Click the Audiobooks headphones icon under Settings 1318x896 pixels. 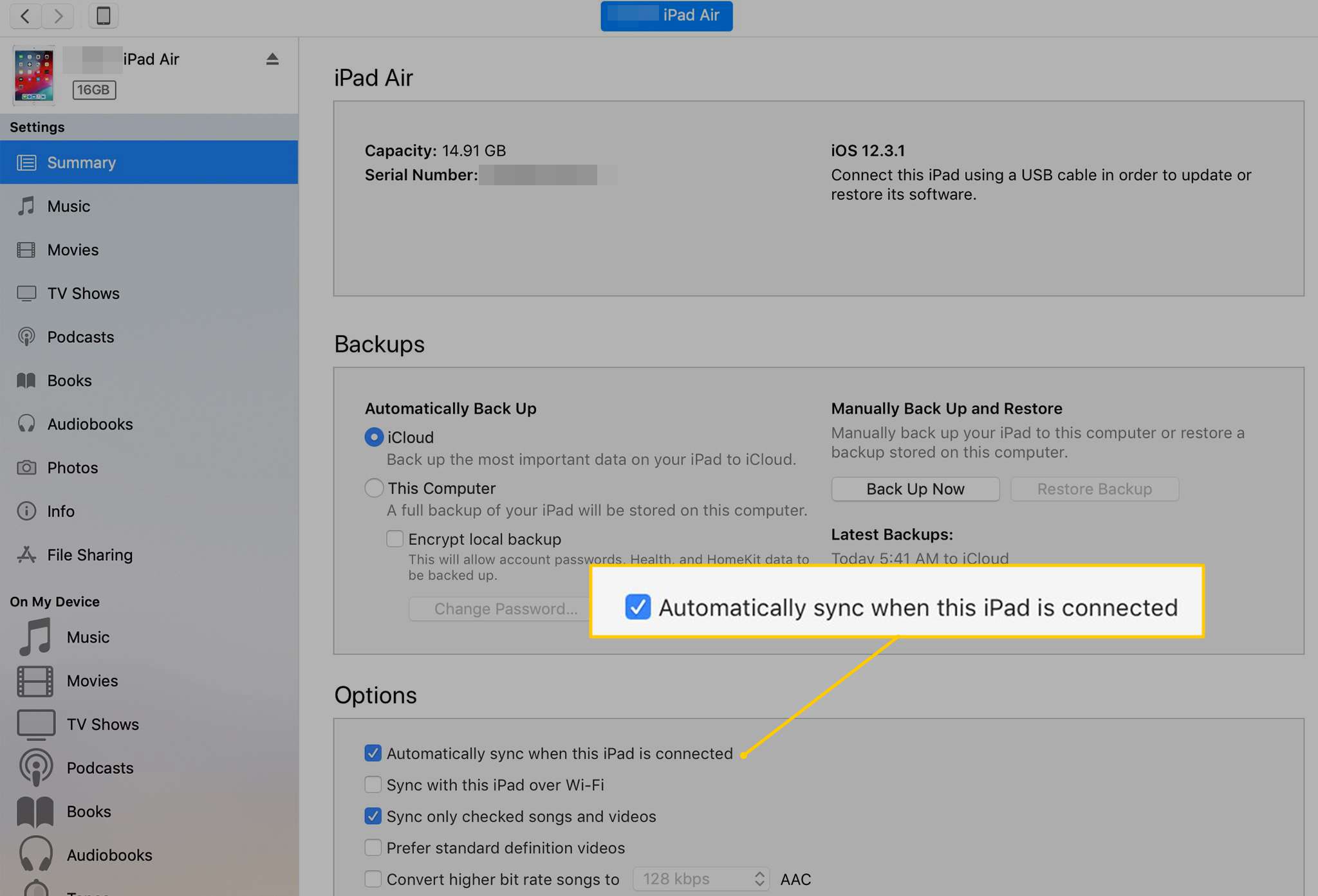click(26, 424)
